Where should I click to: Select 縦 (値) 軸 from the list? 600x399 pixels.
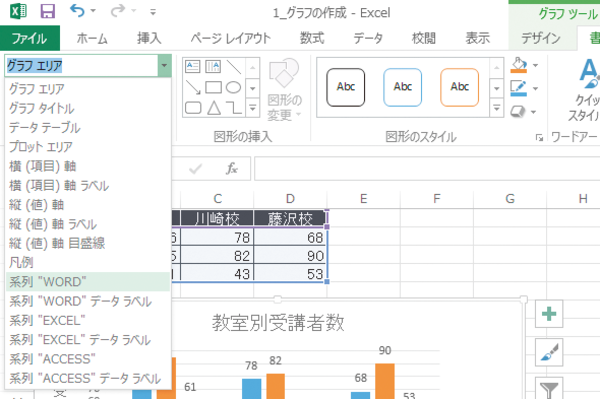(x=88, y=205)
